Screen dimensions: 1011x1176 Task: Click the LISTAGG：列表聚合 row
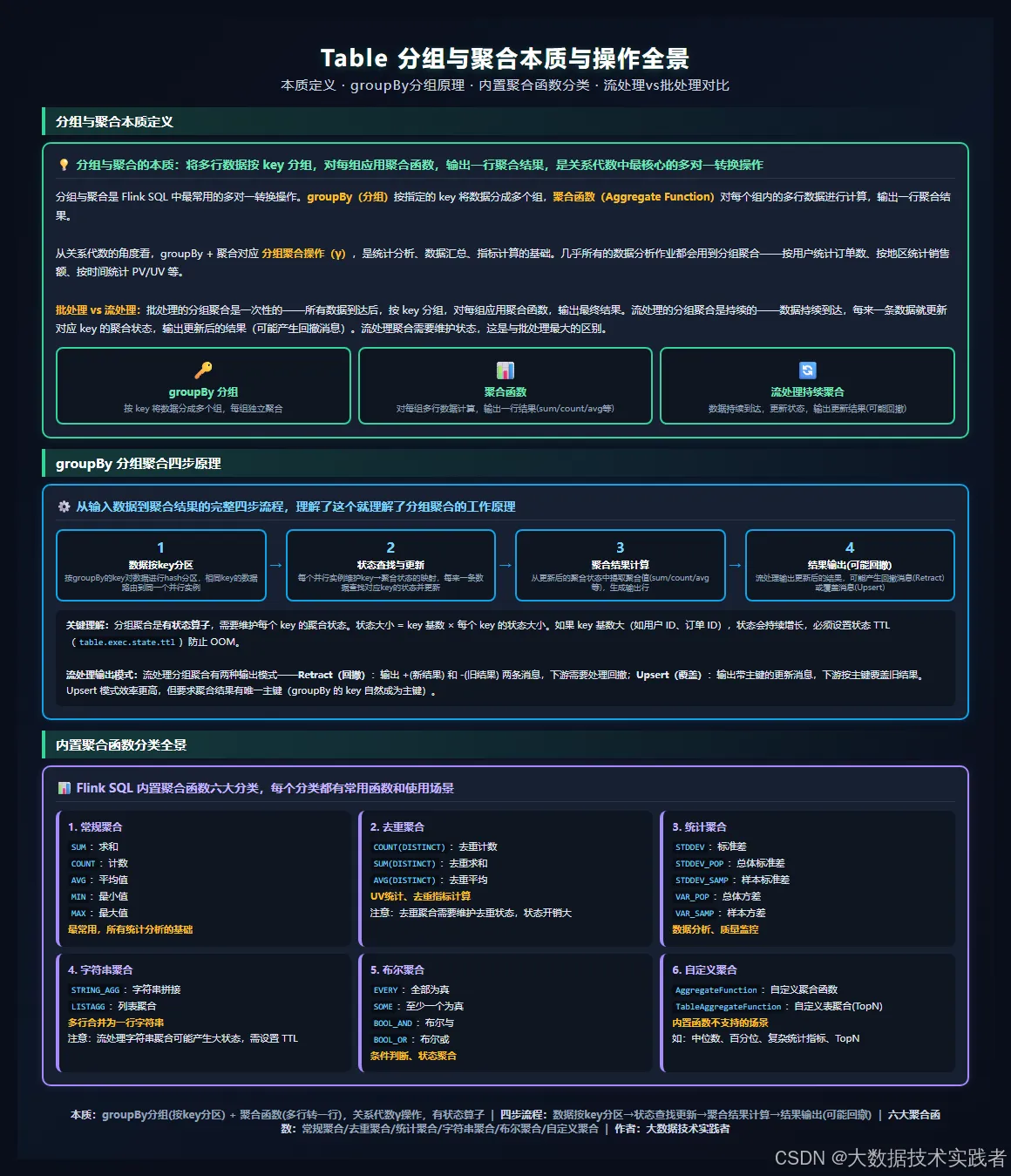pyautogui.click(x=112, y=1007)
